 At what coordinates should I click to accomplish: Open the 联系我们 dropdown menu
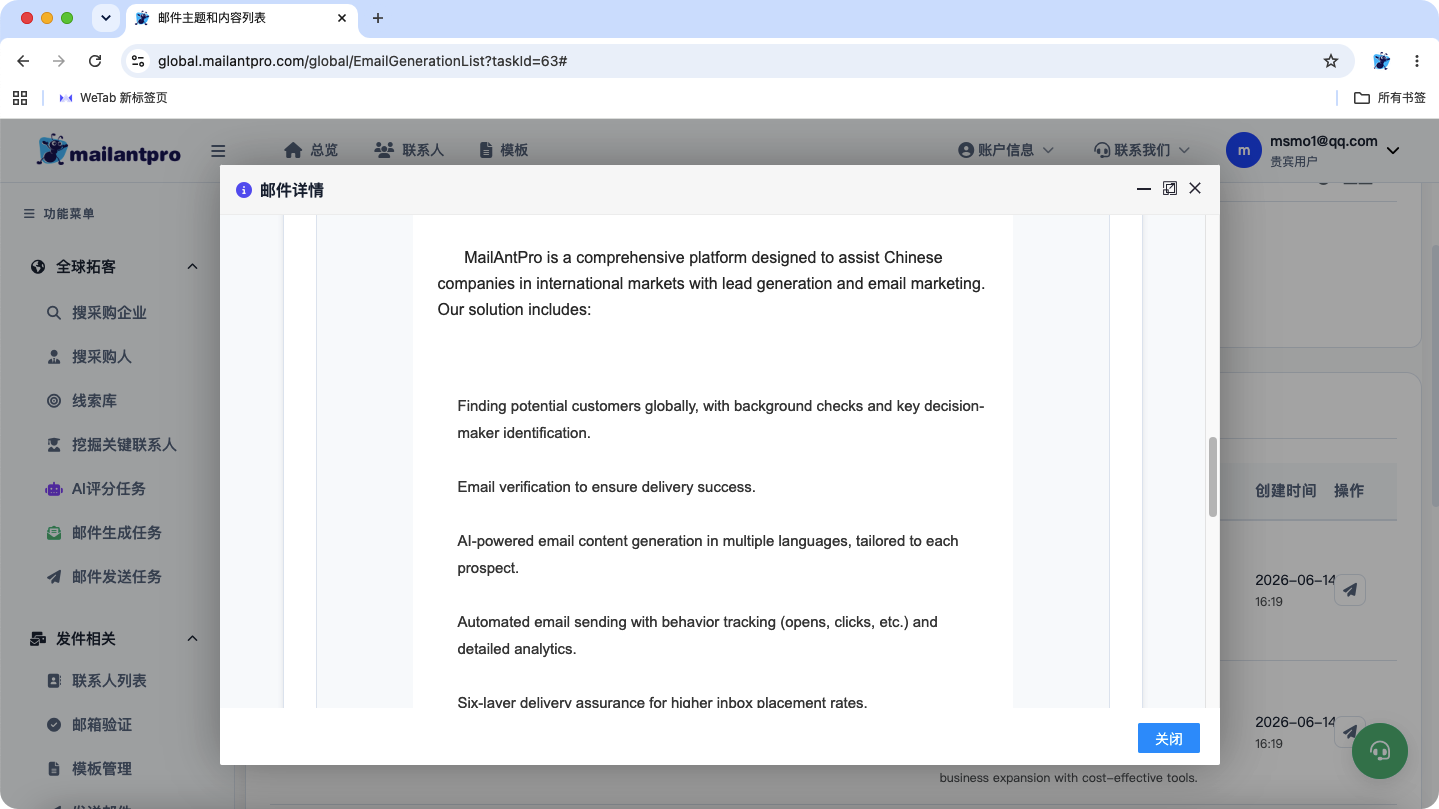point(1142,150)
